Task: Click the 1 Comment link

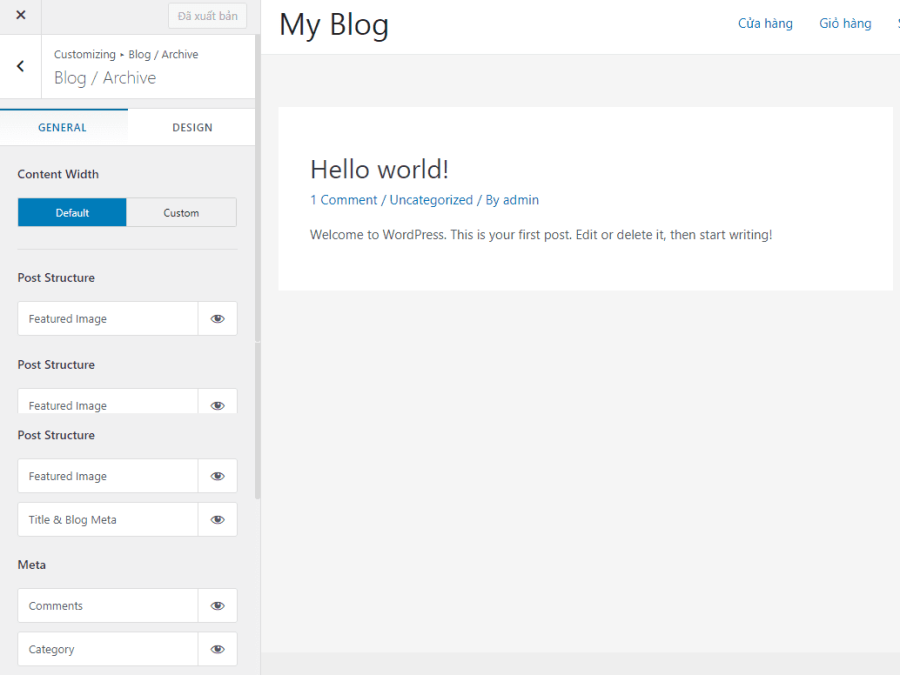Action: [x=343, y=200]
